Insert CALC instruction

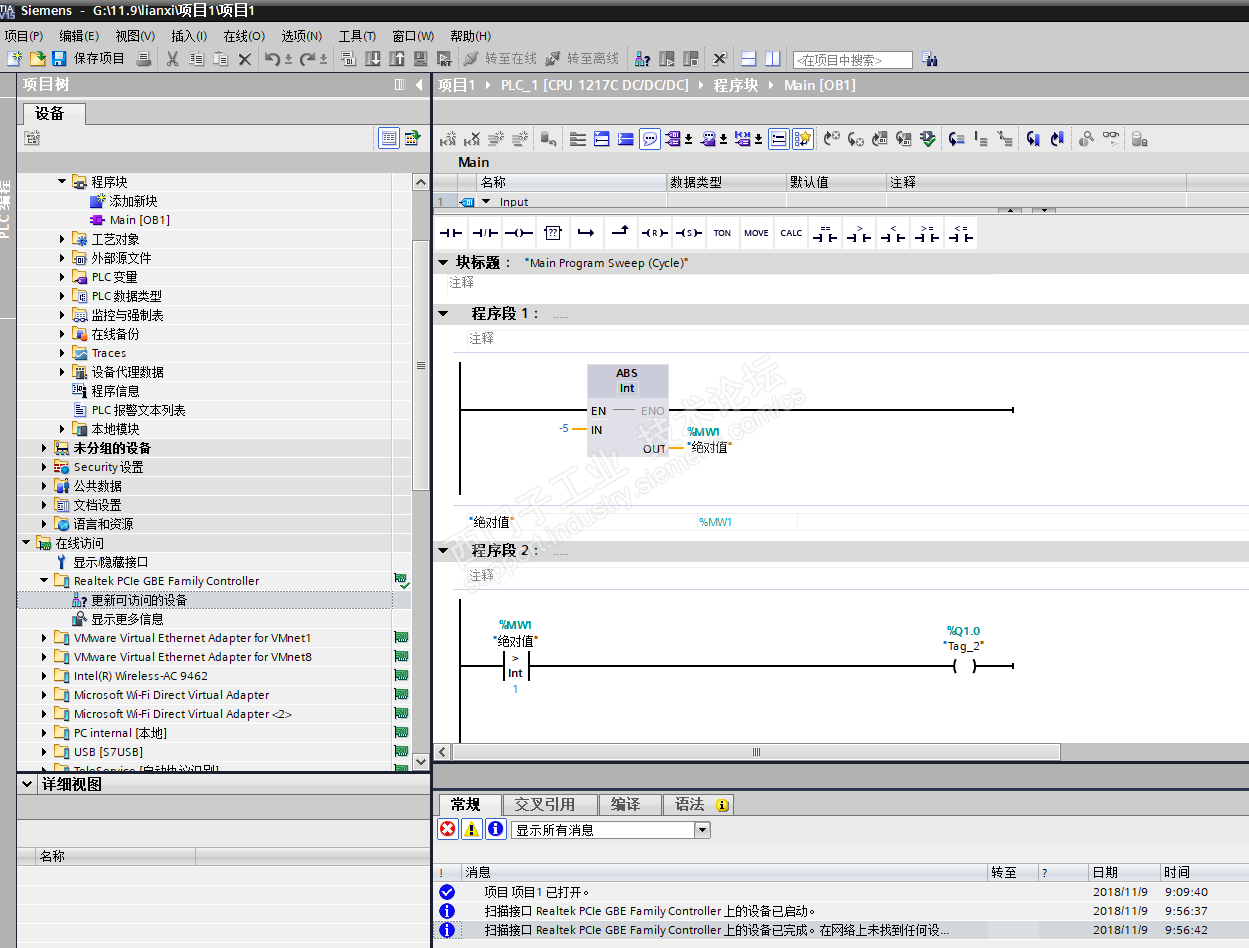(x=791, y=233)
